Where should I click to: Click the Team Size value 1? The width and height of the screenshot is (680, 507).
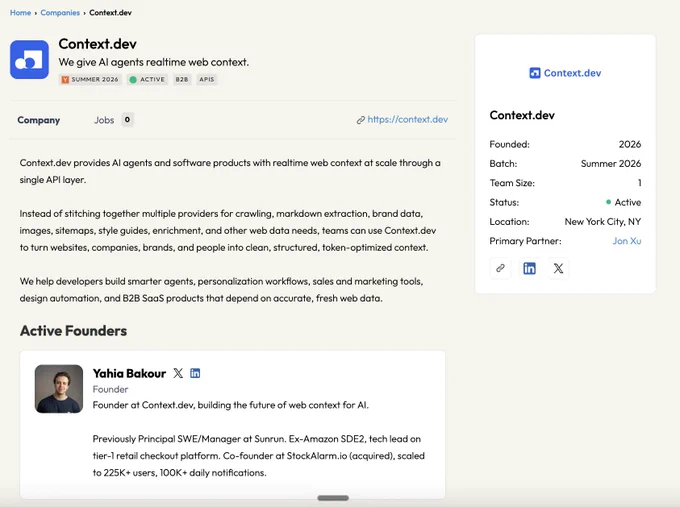click(639, 183)
